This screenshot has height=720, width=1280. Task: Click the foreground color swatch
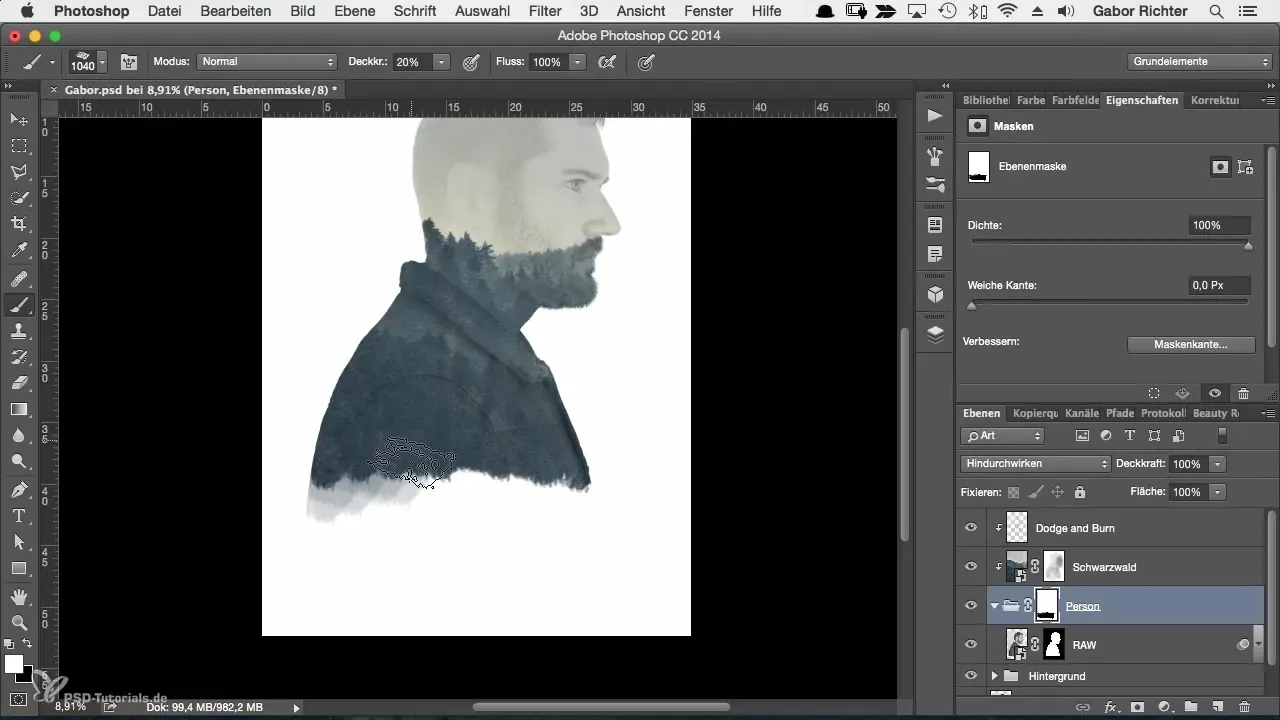[14, 664]
